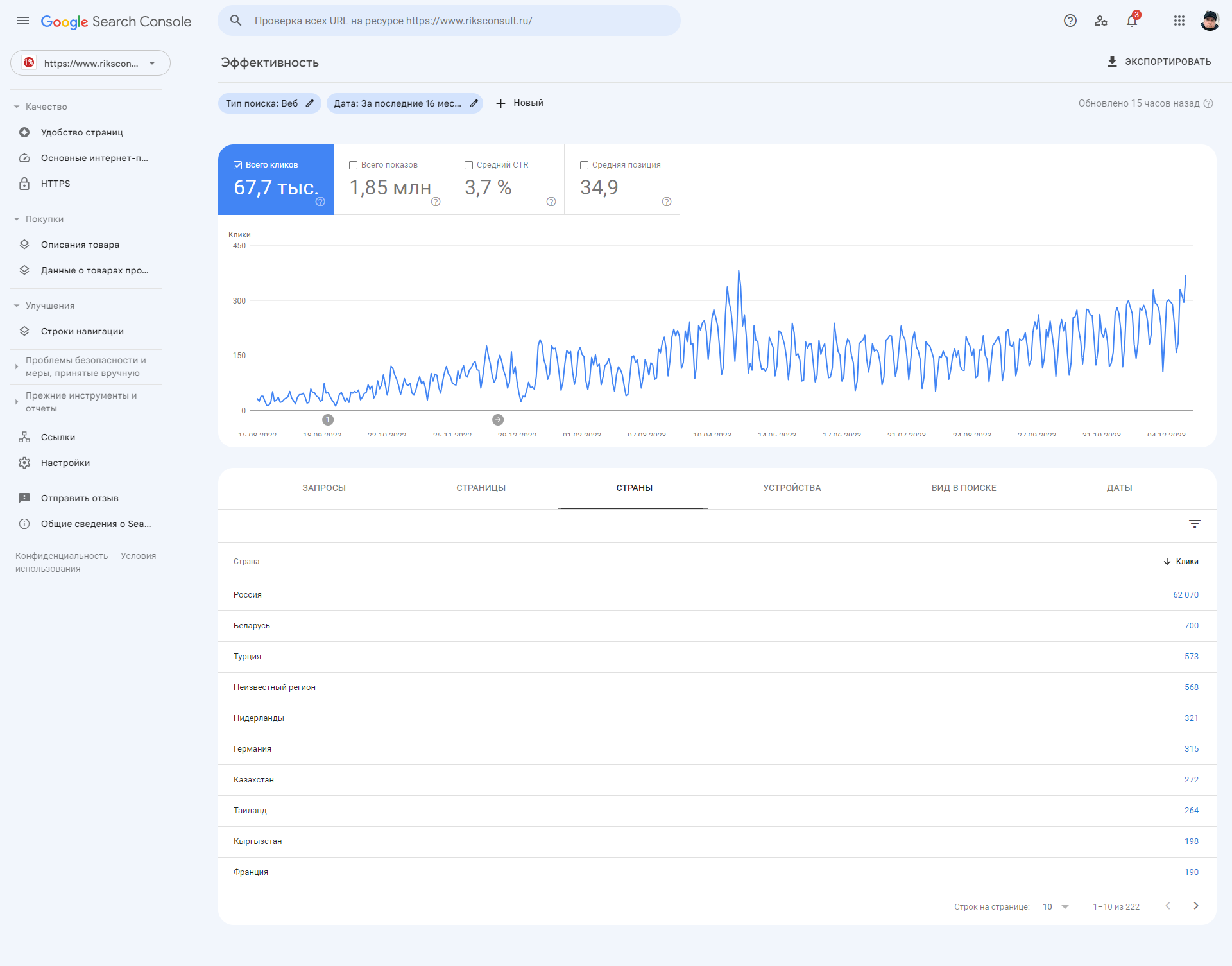
Task: Toggle the Средняя позиция checkbox
Action: tap(584, 165)
